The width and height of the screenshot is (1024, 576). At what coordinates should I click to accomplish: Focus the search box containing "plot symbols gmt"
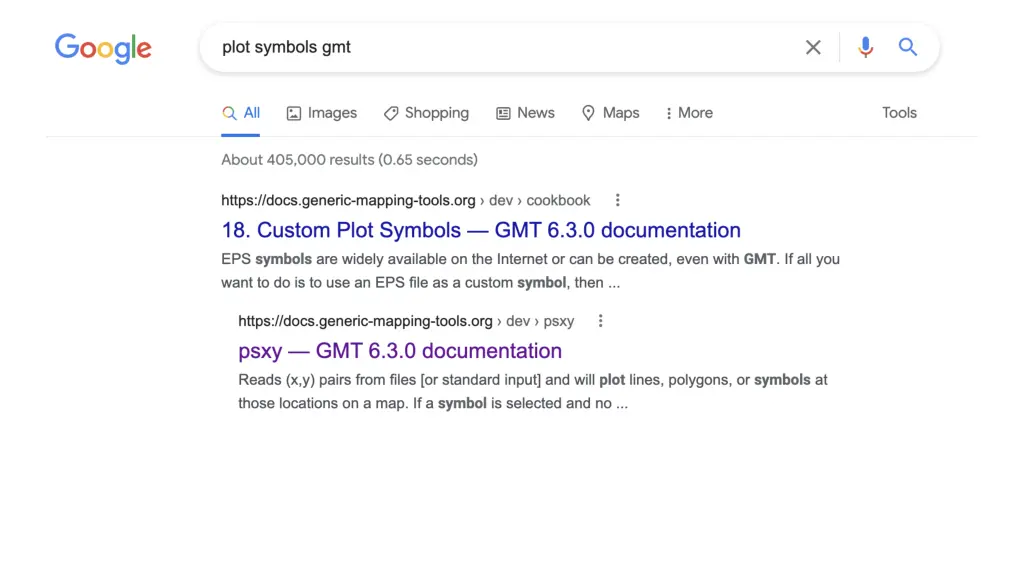(x=500, y=47)
